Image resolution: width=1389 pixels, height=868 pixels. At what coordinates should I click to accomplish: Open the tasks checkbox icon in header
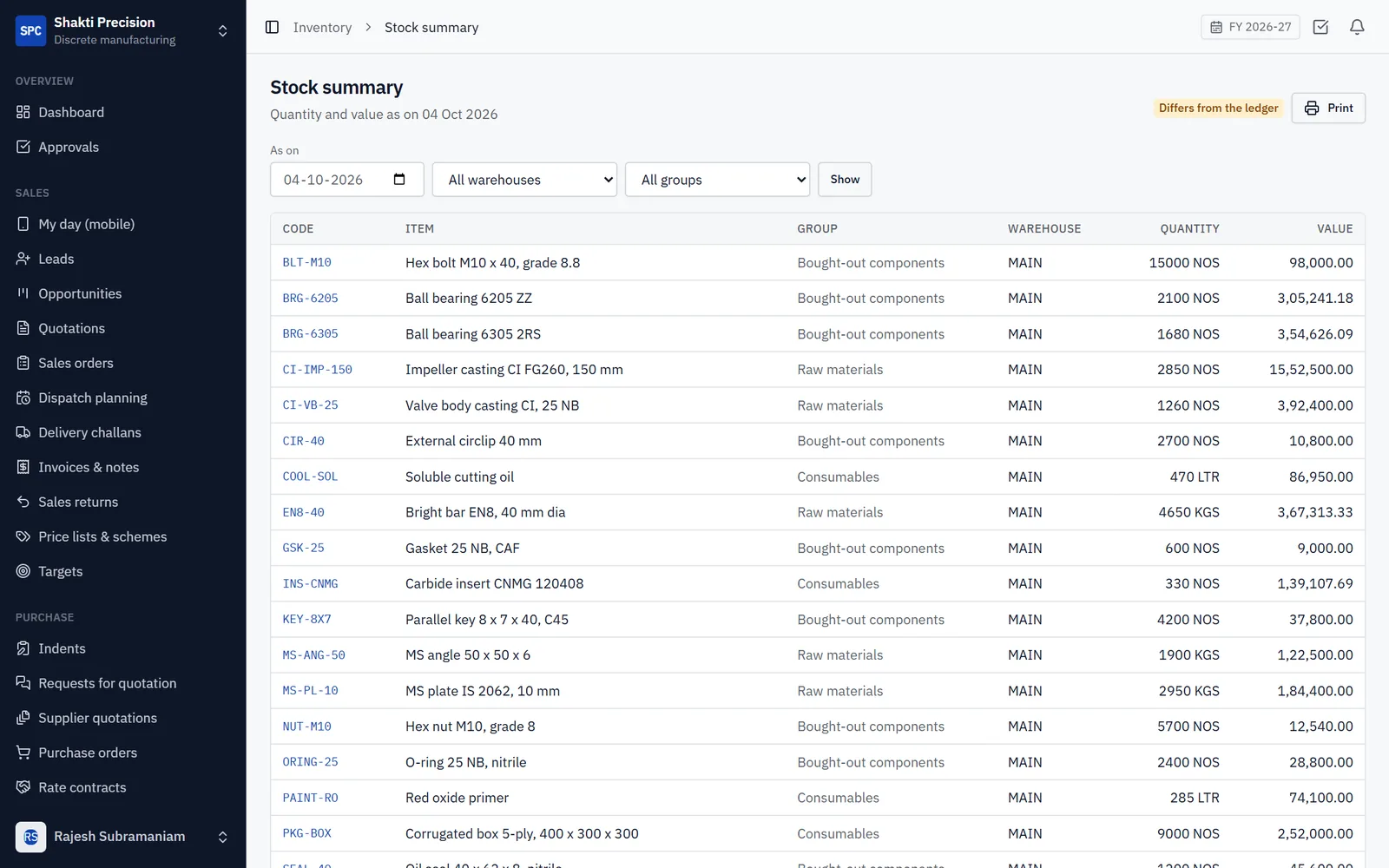point(1320,27)
